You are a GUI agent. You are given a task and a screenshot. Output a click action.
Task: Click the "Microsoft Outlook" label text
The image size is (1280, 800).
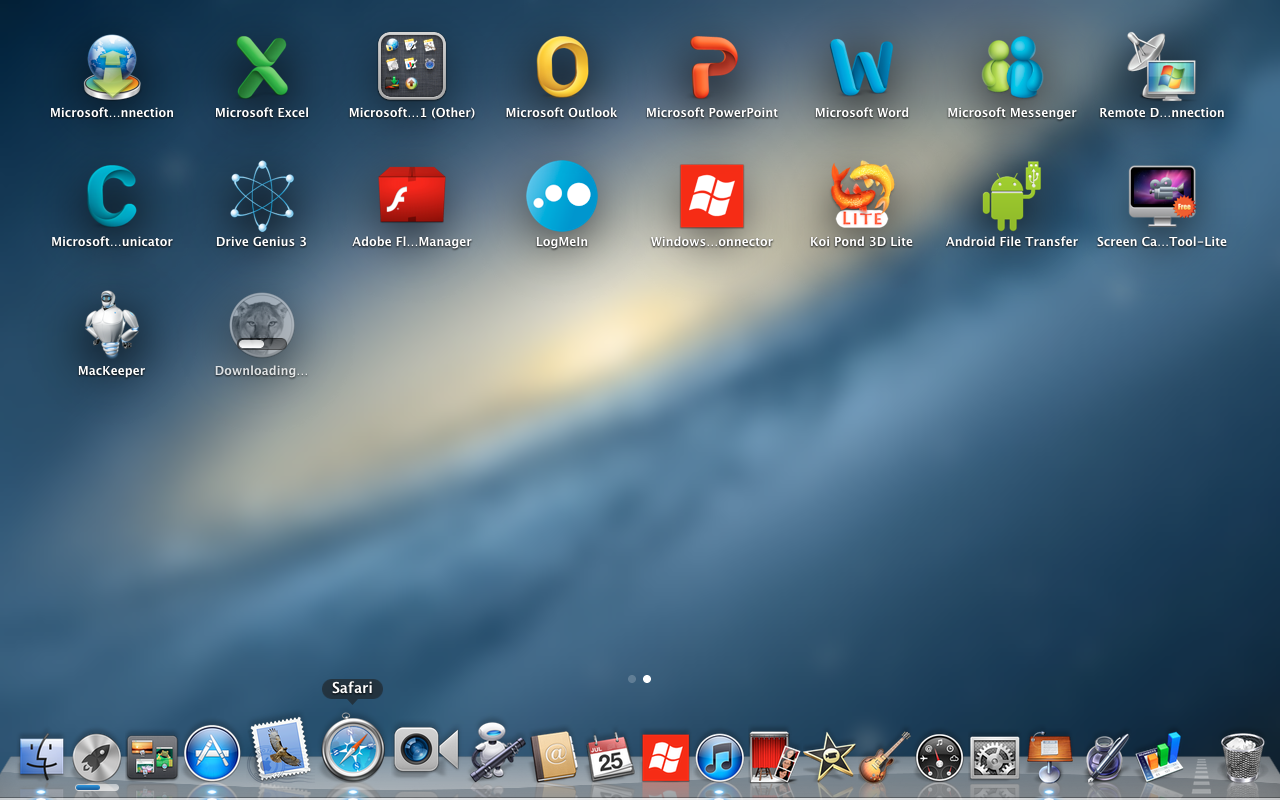[561, 113]
